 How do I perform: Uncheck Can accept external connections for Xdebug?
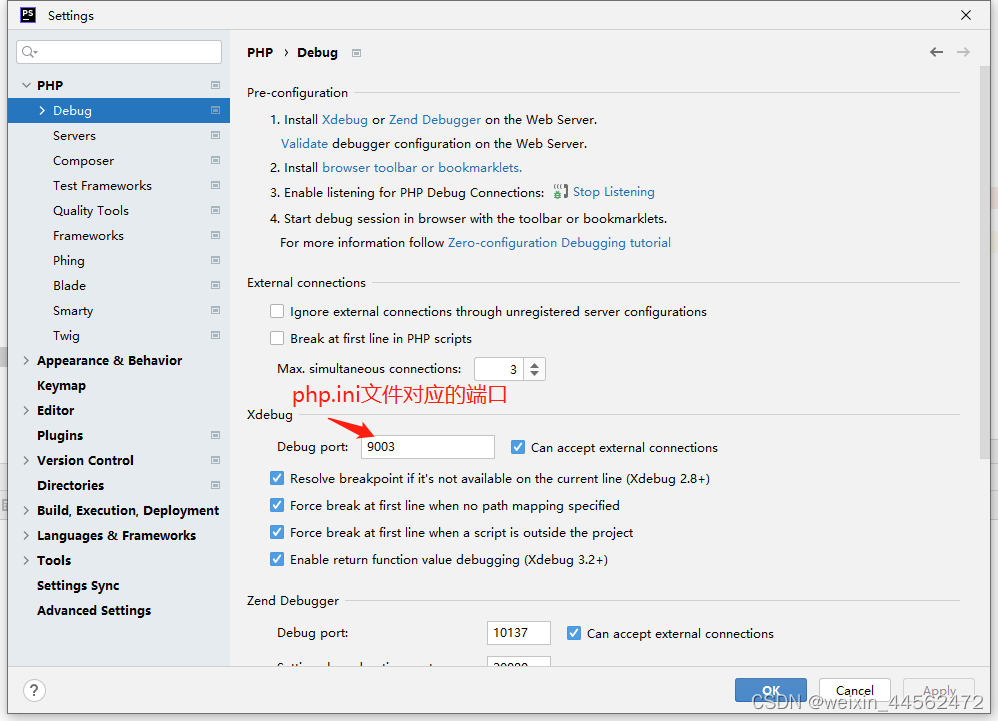[518, 447]
